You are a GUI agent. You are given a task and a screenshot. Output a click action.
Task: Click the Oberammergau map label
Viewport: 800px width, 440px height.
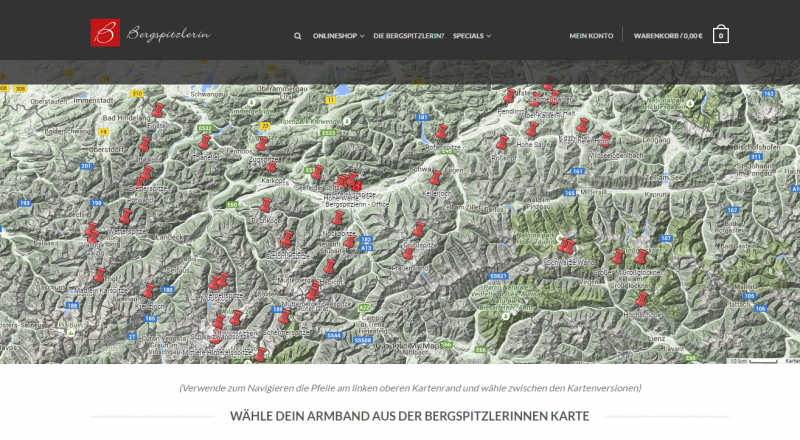click(282, 89)
